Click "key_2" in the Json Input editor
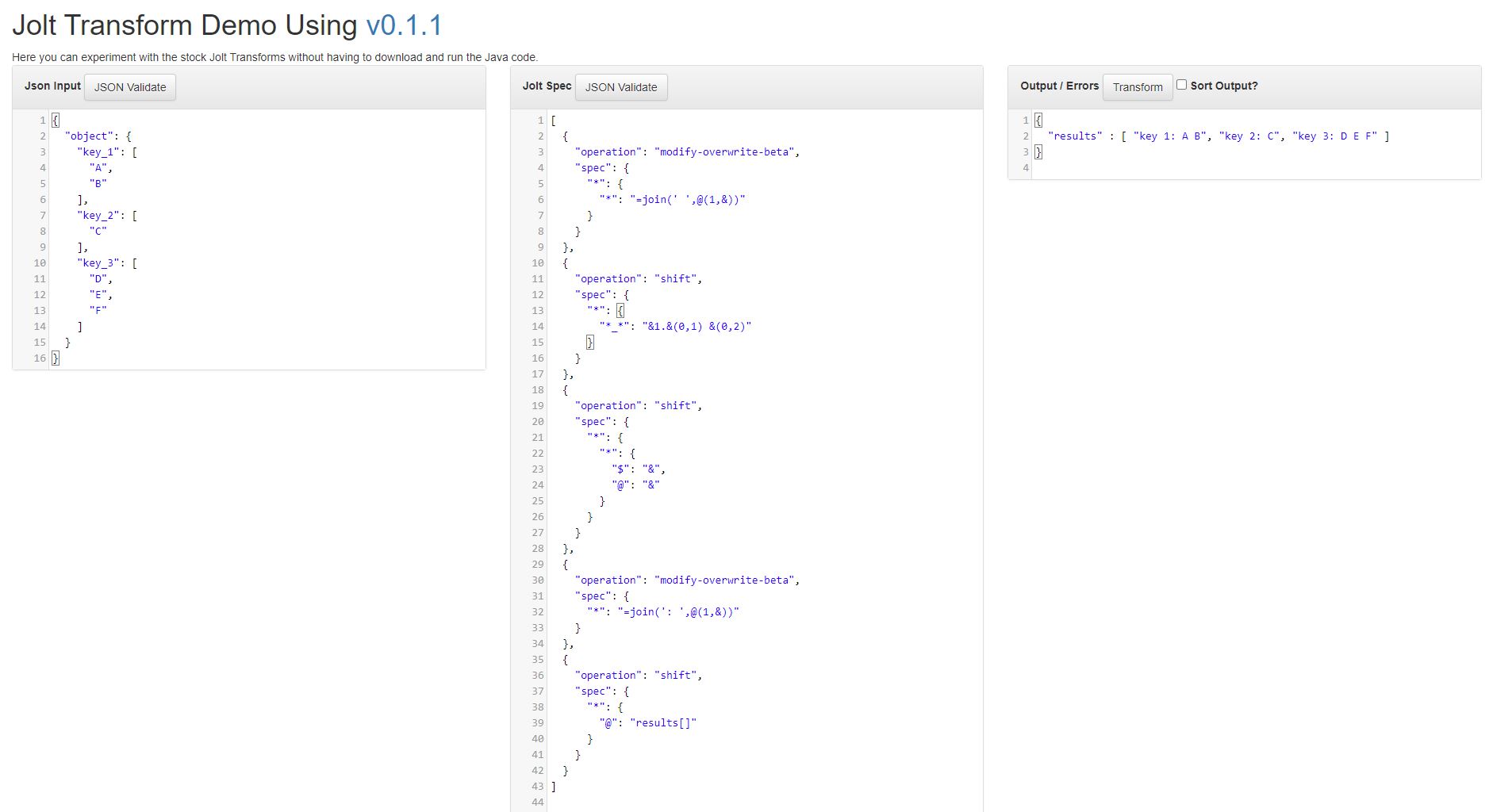The width and height of the screenshot is (1489, 812). coord(98,216)
